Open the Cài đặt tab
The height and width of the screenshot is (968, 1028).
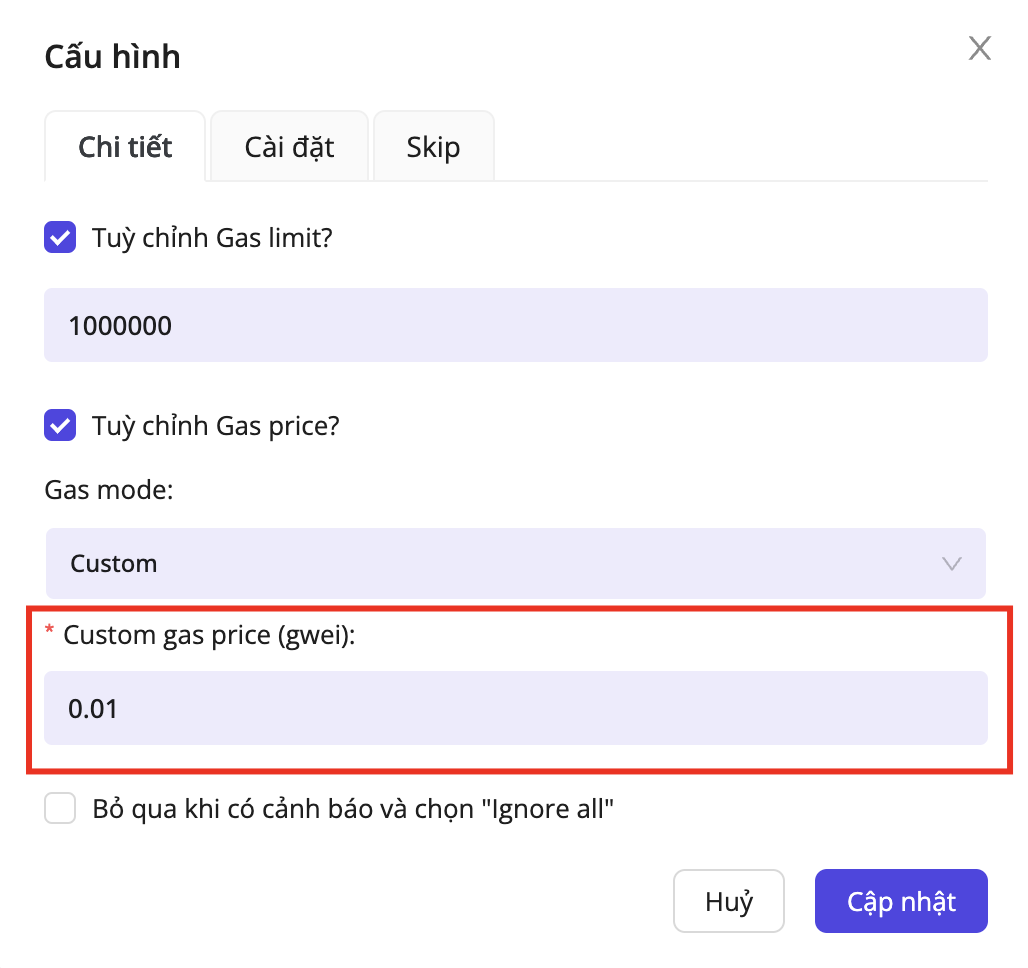(x=289, y=147)
